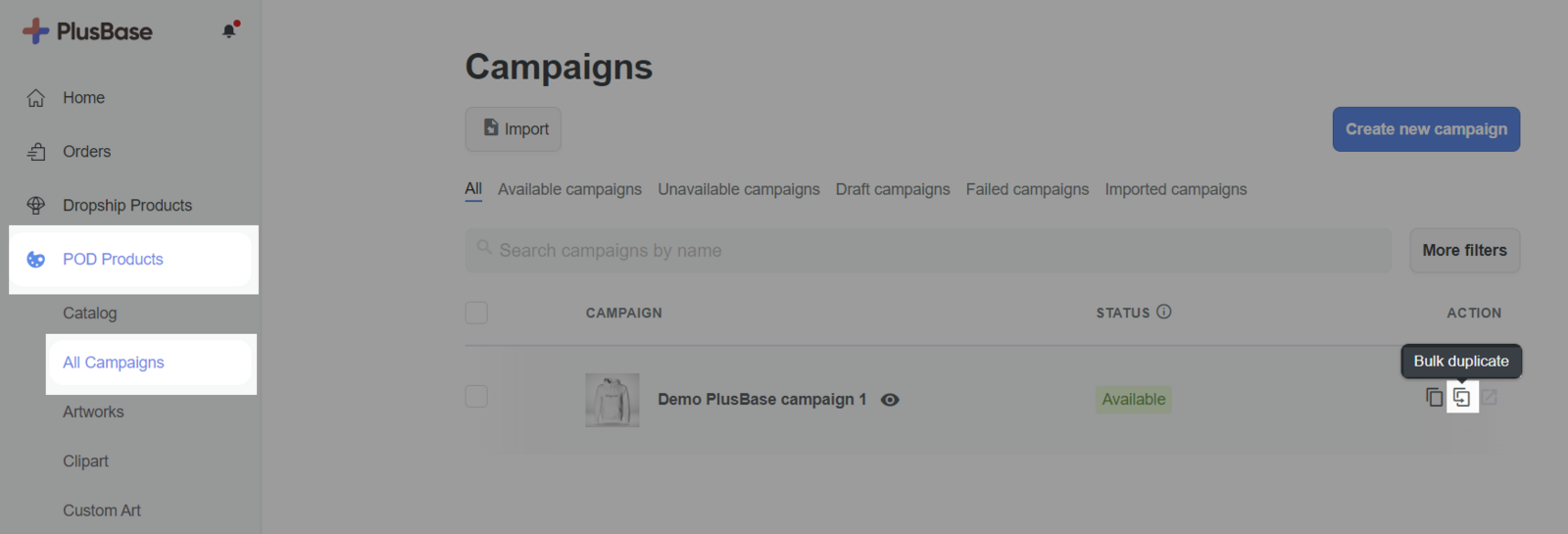The image size is (1568, 534).
Task: Click the duplicate campaign copy icon
Action: click(1434, 397)
